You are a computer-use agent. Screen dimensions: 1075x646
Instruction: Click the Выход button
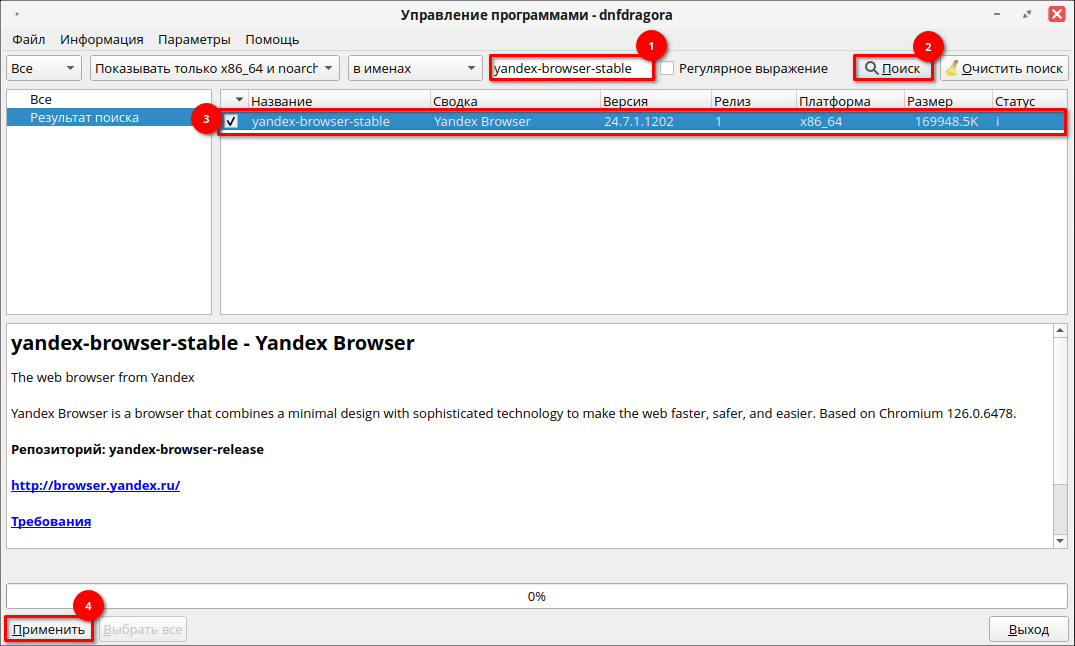pyautogui.click(x=1028, y=629)
